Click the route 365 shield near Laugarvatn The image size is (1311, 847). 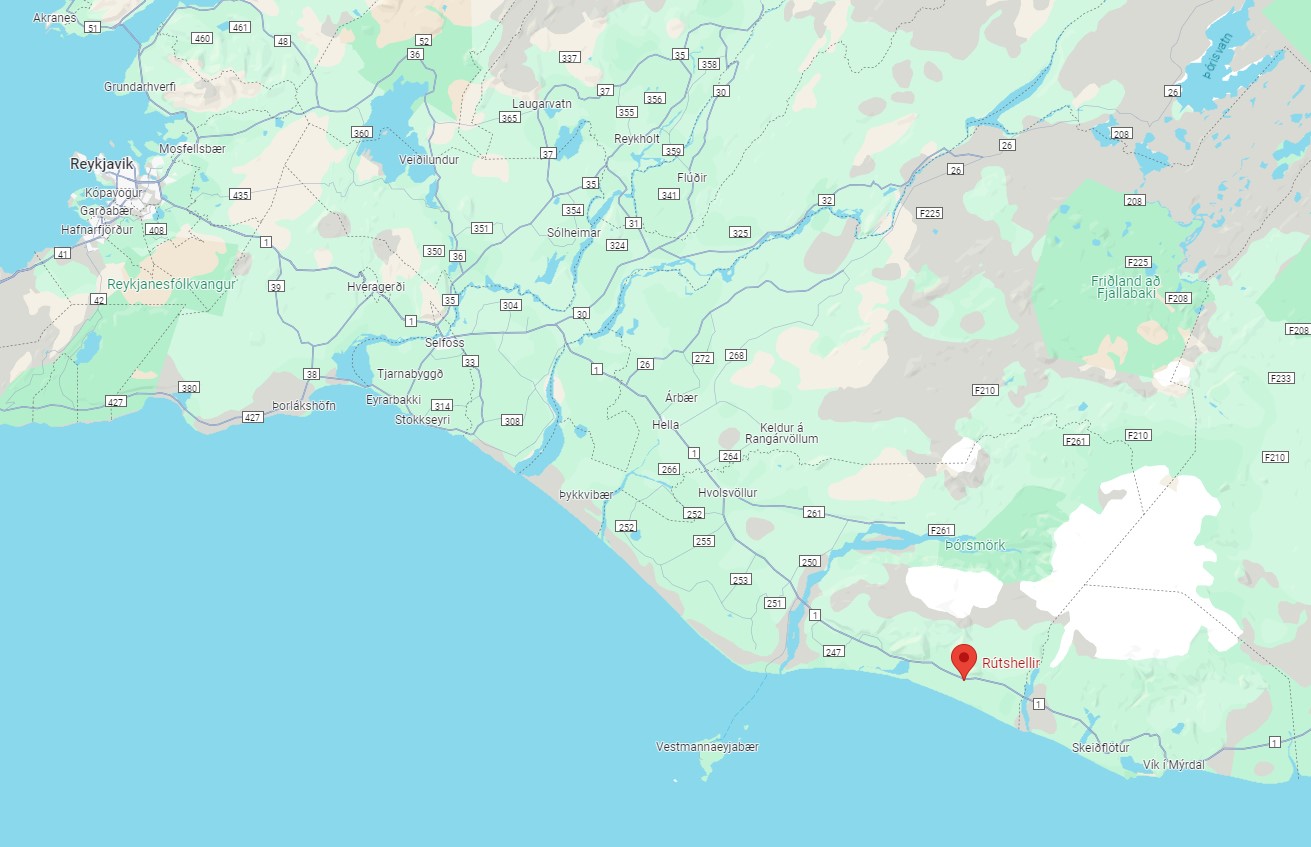(x=510, y=118)
